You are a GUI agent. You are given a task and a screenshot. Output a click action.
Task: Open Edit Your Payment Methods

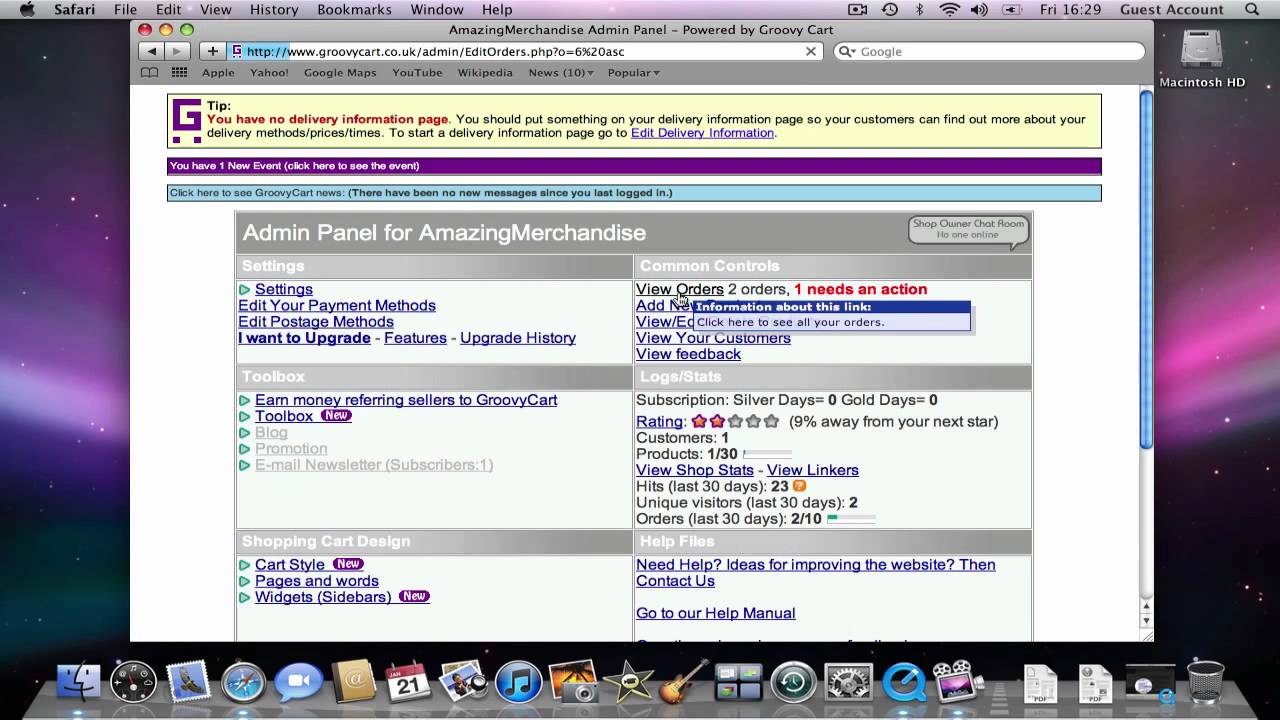[x=337, y=306]
